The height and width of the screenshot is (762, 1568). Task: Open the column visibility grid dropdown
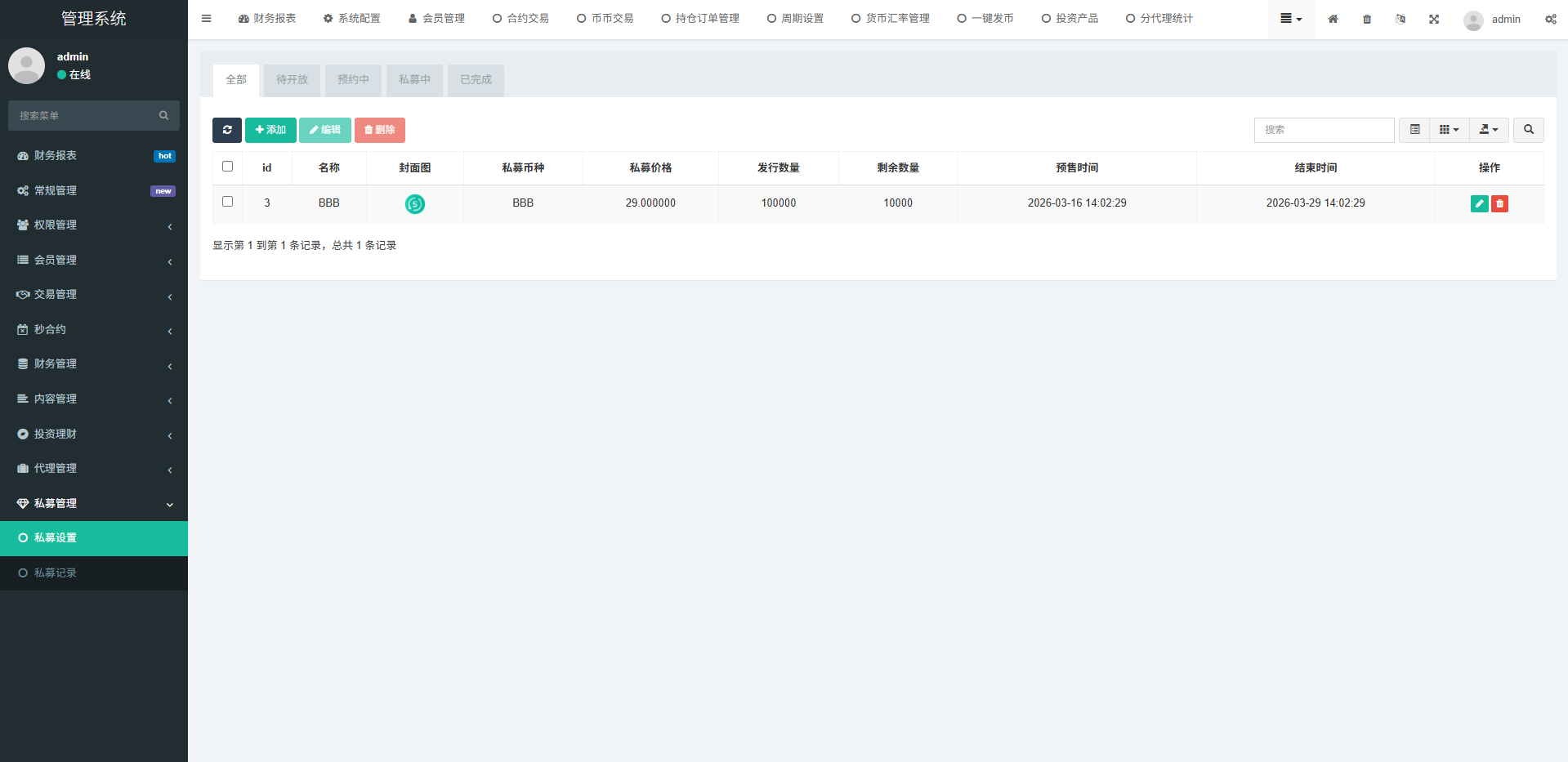(1449, 130)
